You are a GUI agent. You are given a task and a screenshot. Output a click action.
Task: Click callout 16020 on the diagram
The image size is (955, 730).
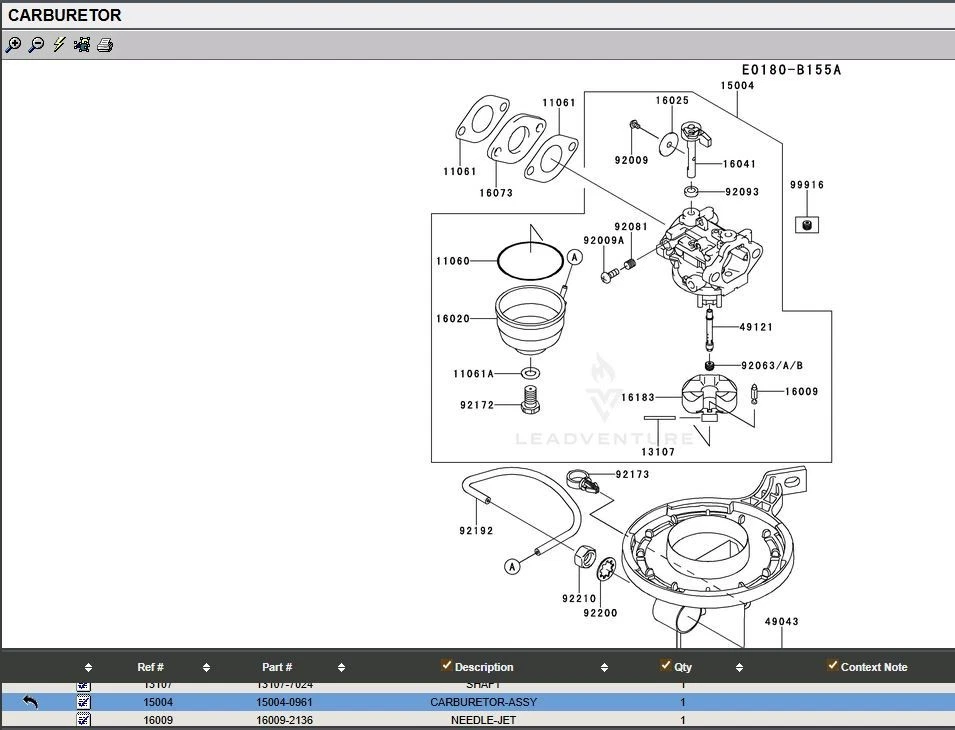pos(452,319)
